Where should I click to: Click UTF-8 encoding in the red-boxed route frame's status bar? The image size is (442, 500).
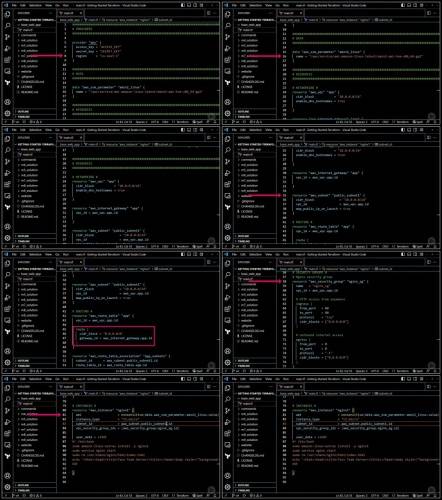pos(155,371)
